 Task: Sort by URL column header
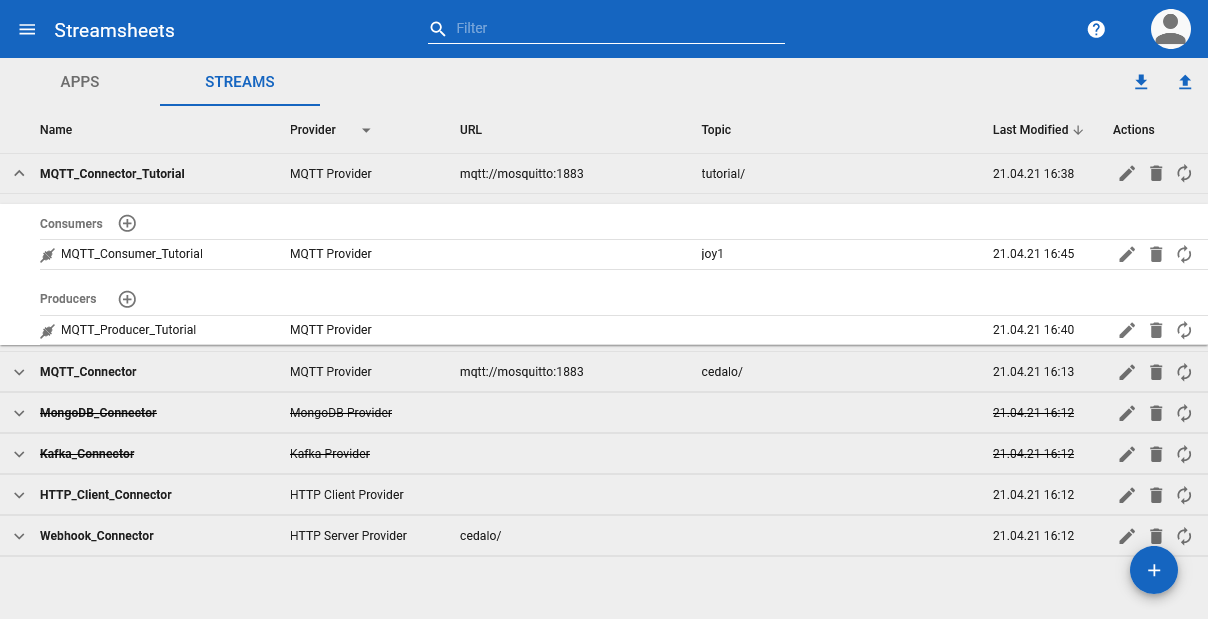point(471,130)
